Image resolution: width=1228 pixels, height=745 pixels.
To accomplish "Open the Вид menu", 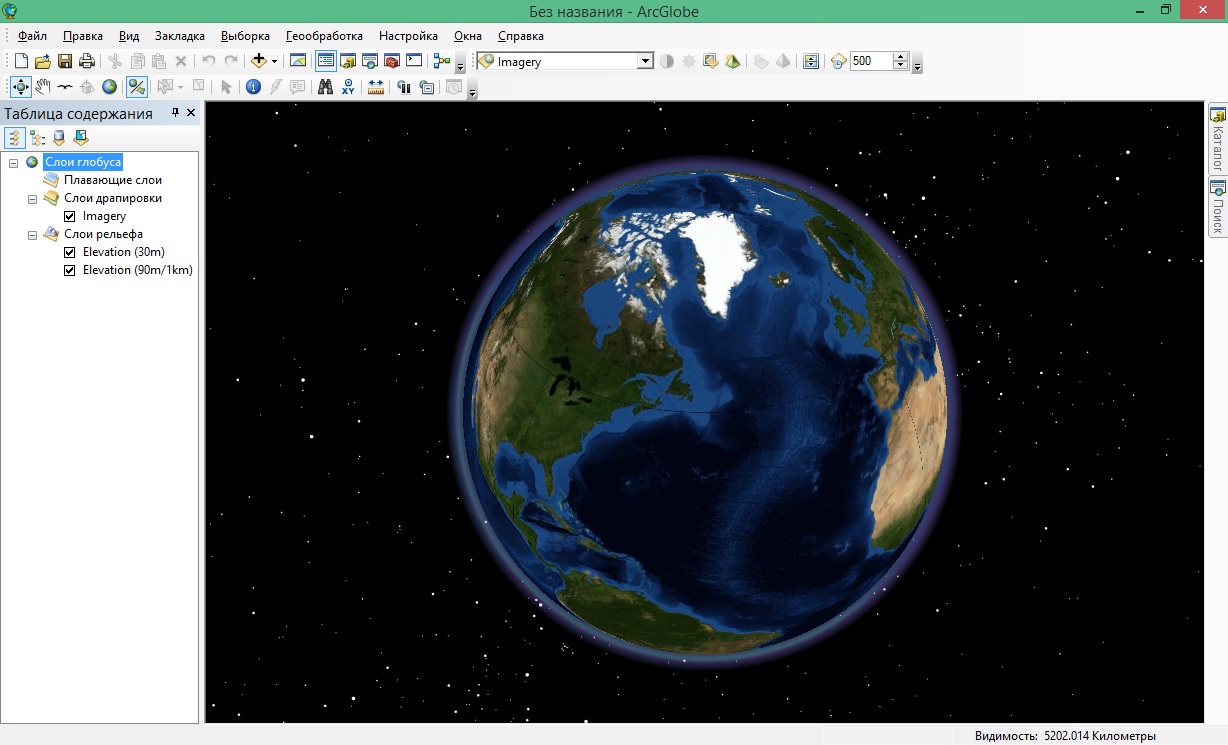I will (x=129, y=35).
